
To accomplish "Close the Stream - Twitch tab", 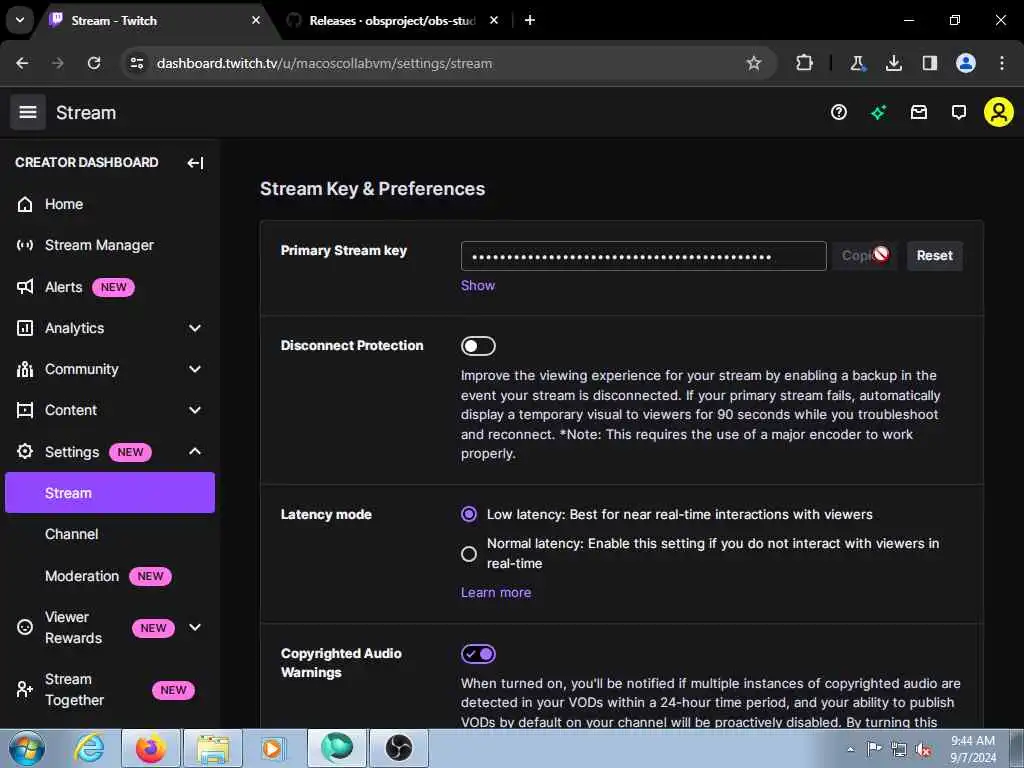I will tap(256, 20).
